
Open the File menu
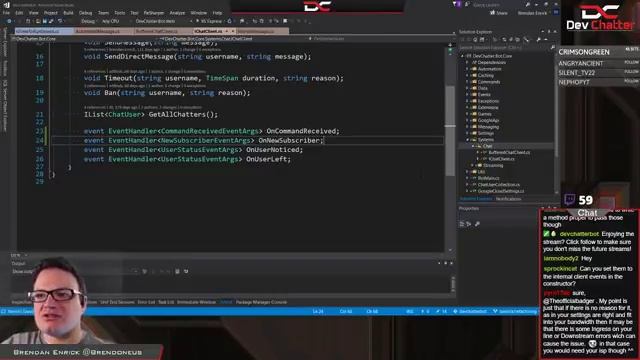point(6,13)
